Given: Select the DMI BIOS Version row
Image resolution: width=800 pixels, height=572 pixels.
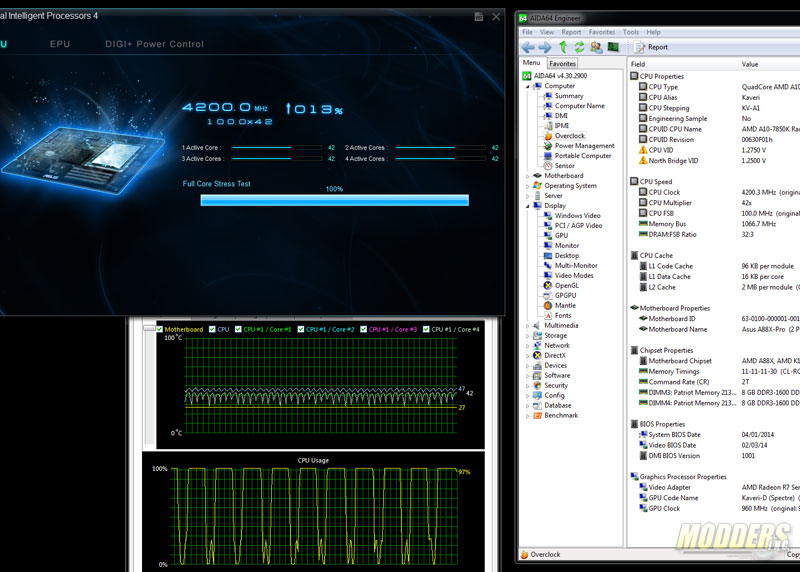Looking at the screenshot, I should tap(719, 456).
